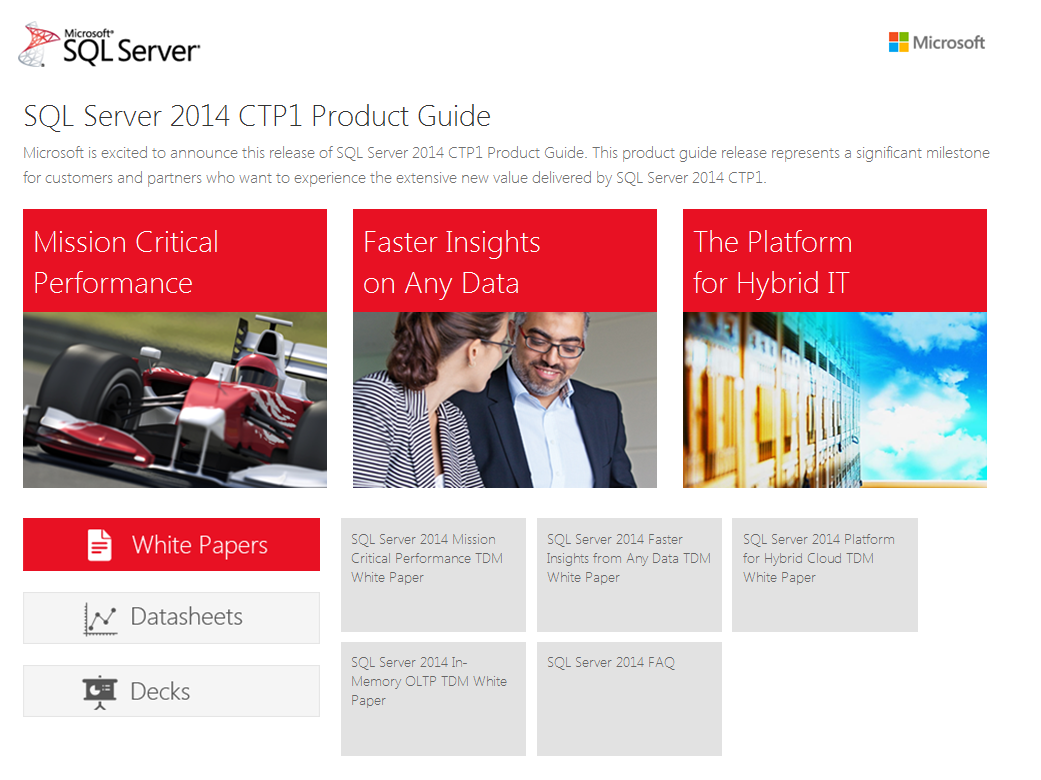Select the Faster Insights on Any Data tile

504,261
